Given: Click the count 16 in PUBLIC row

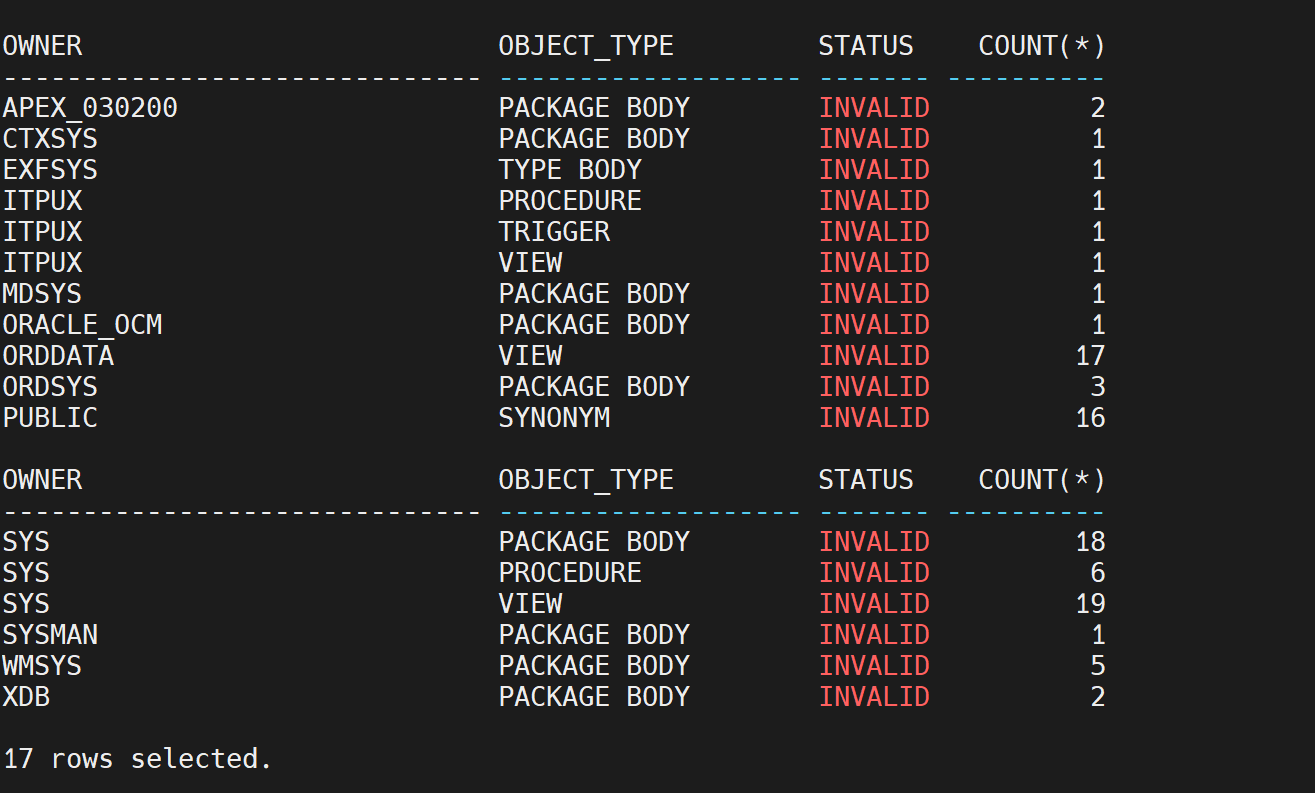Looking at the screenshot, I should [x=1090, y=417].
